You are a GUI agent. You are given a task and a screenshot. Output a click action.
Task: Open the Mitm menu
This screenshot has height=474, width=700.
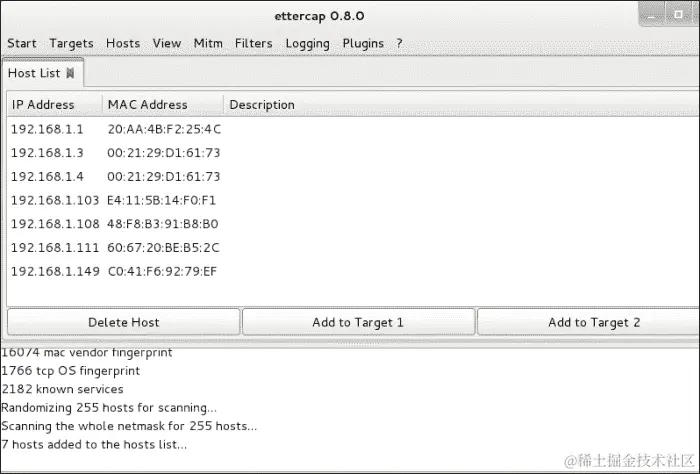click(208, 43)
